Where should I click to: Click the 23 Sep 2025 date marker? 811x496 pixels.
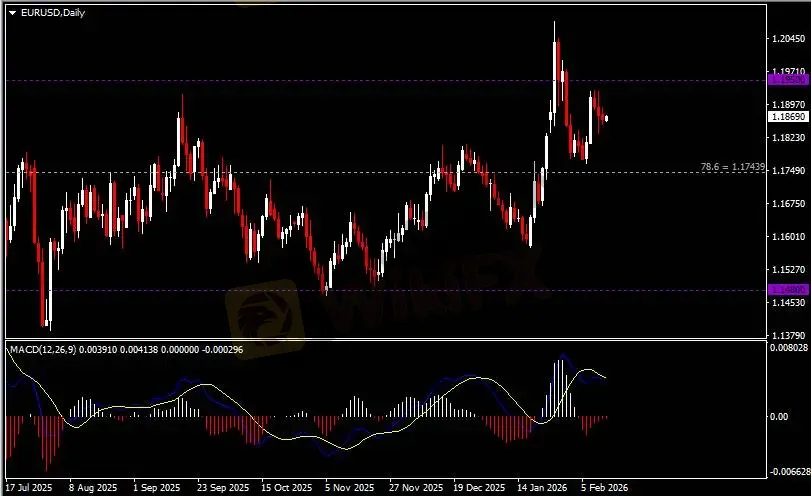[223, 488]
